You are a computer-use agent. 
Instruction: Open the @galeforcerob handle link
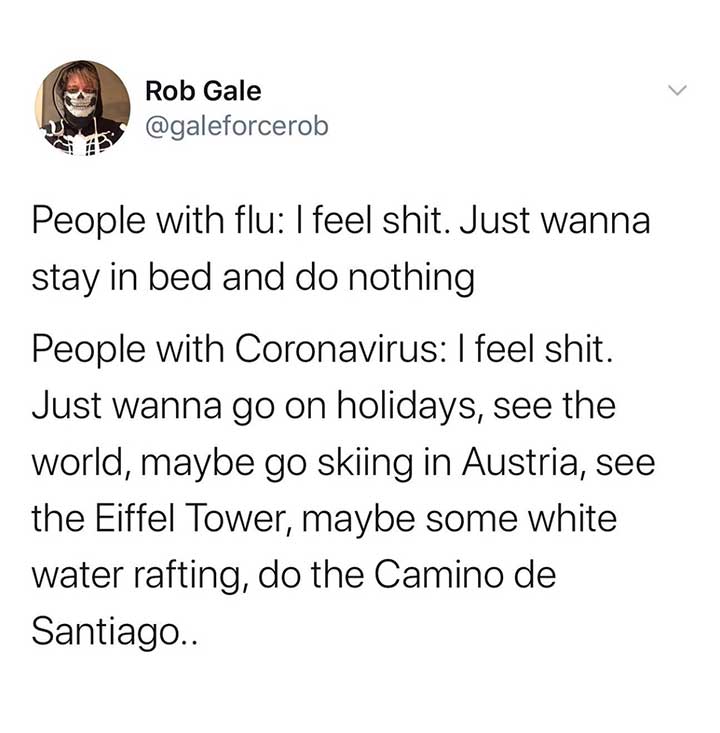(x=237, y=127)
